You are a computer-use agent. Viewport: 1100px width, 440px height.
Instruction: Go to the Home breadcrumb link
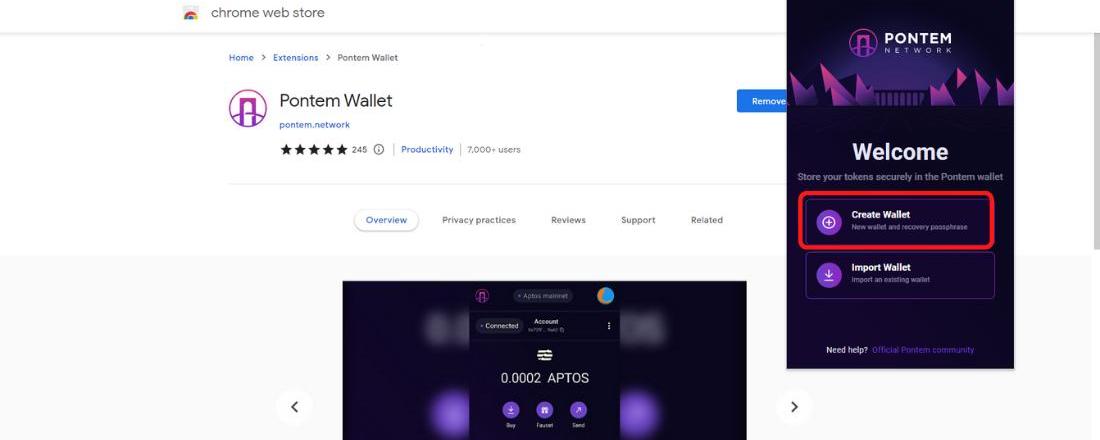(241, 58)
